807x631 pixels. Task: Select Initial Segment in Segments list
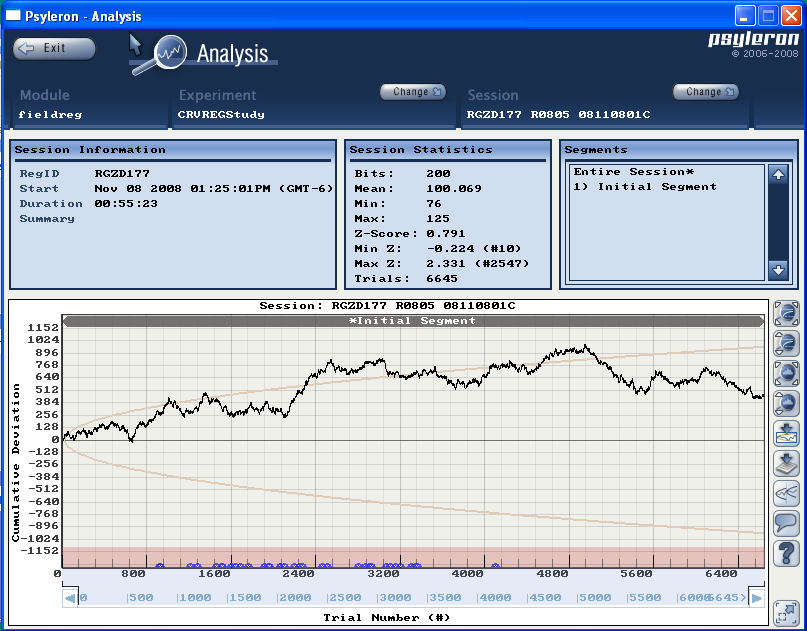(x=645, y=187)
